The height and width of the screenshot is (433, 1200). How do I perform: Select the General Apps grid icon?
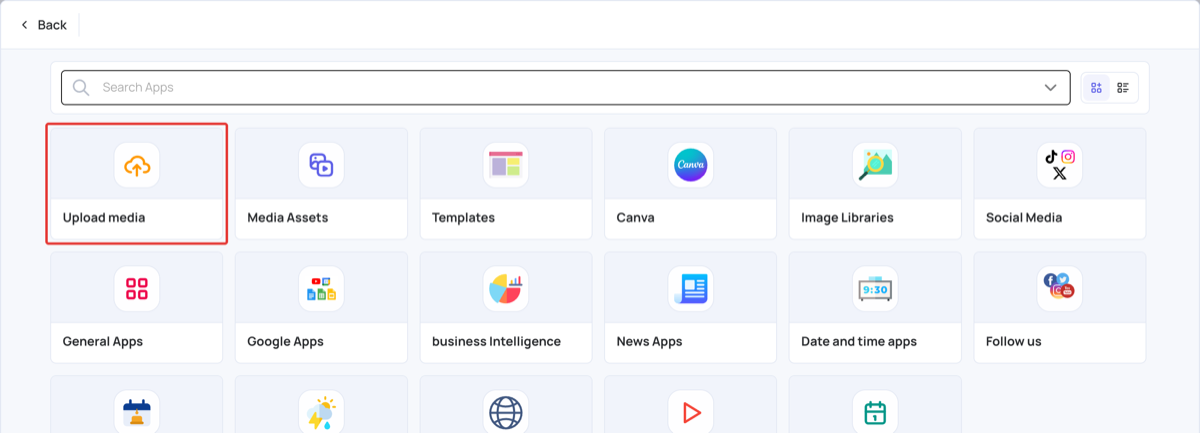137,289
